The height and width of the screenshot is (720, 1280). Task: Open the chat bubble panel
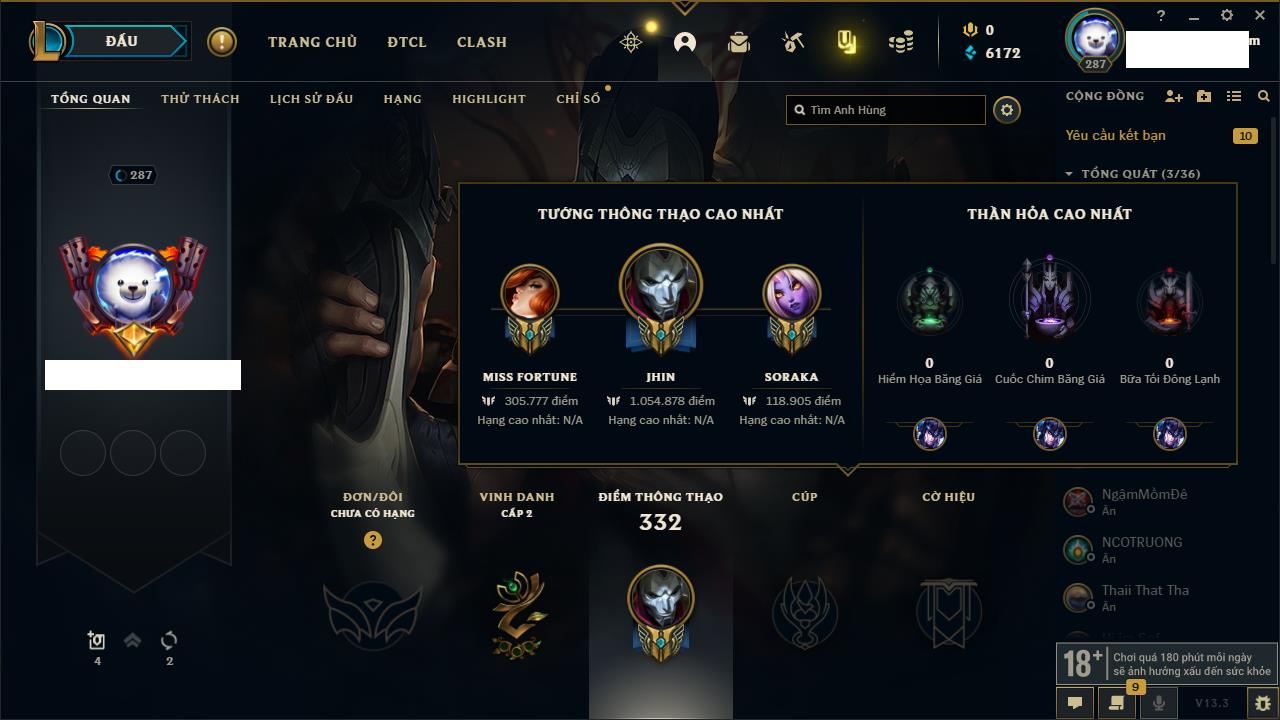click(x=1075, y=703)
